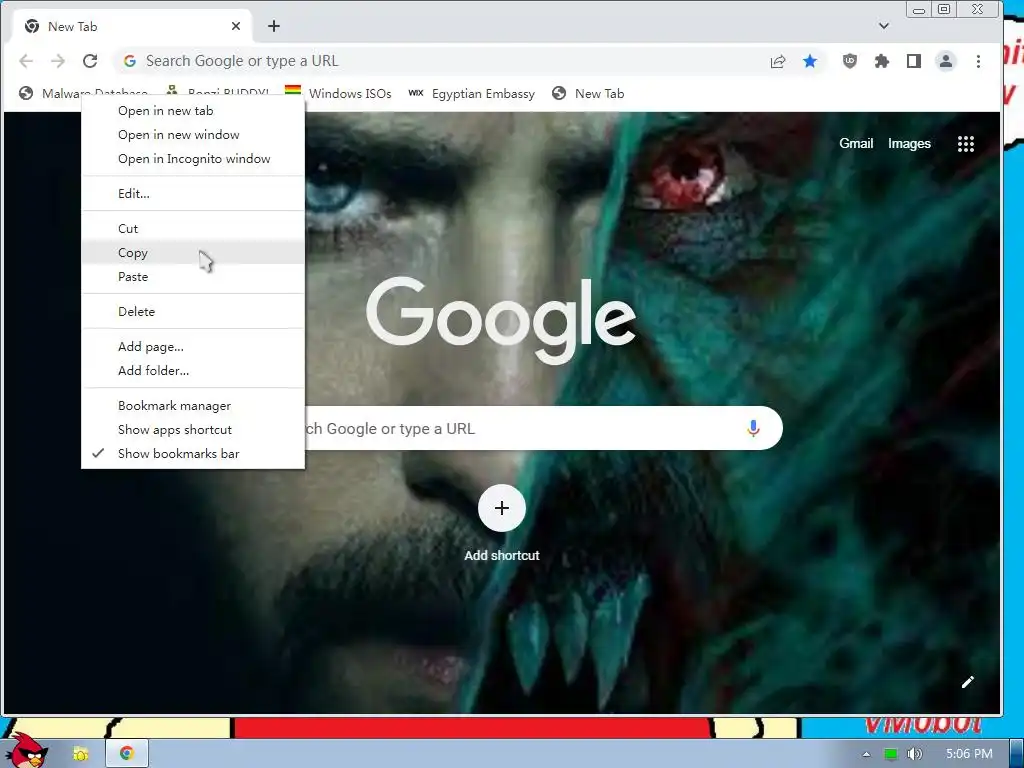This screenshot has width=1024, height=768.
Task: Open Chrome's three-dot menu
Action: pyautogui.click(x=978, y=61)
